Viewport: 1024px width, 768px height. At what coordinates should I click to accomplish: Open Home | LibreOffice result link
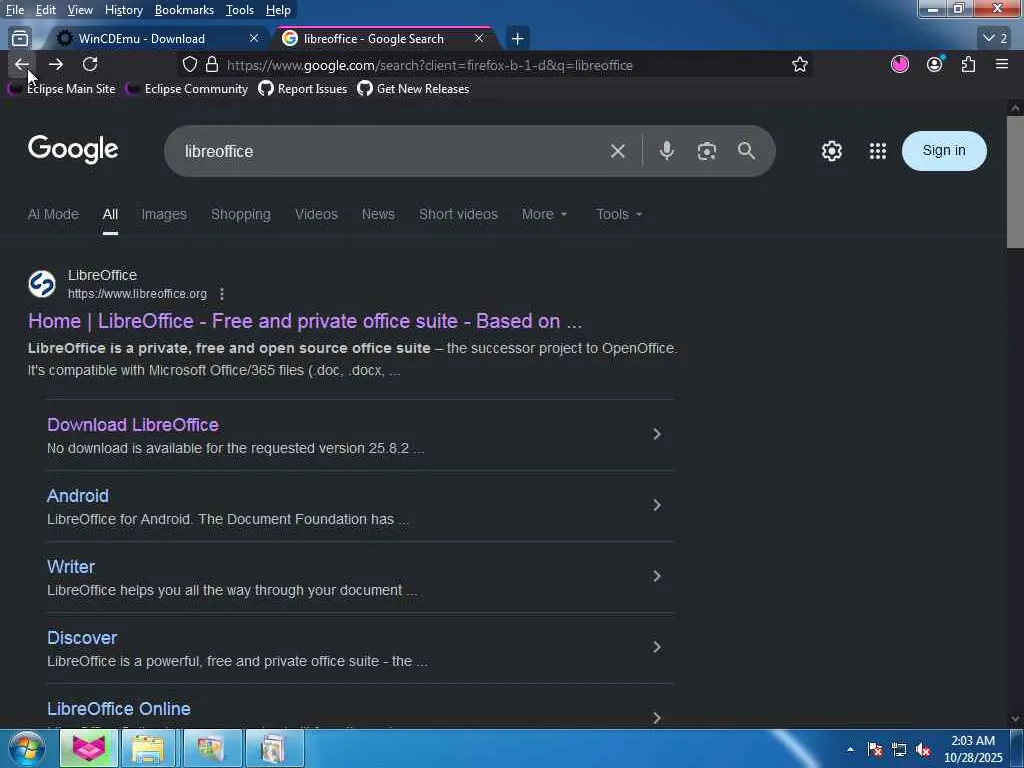305,321
